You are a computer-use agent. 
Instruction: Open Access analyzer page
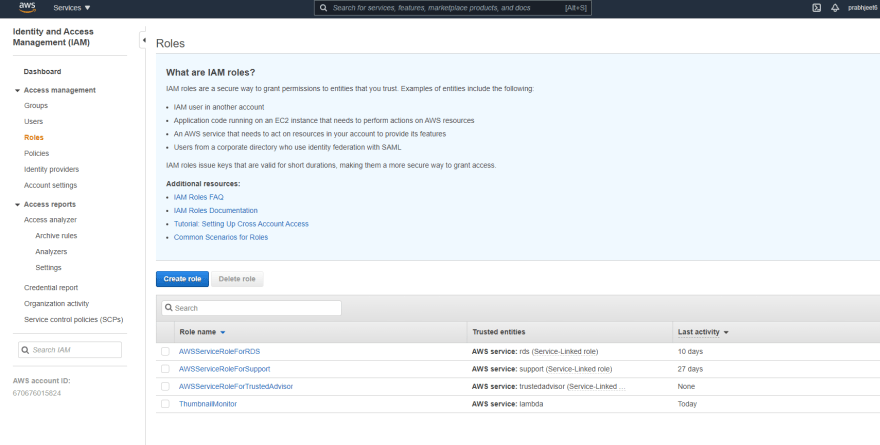coord(51,220)
